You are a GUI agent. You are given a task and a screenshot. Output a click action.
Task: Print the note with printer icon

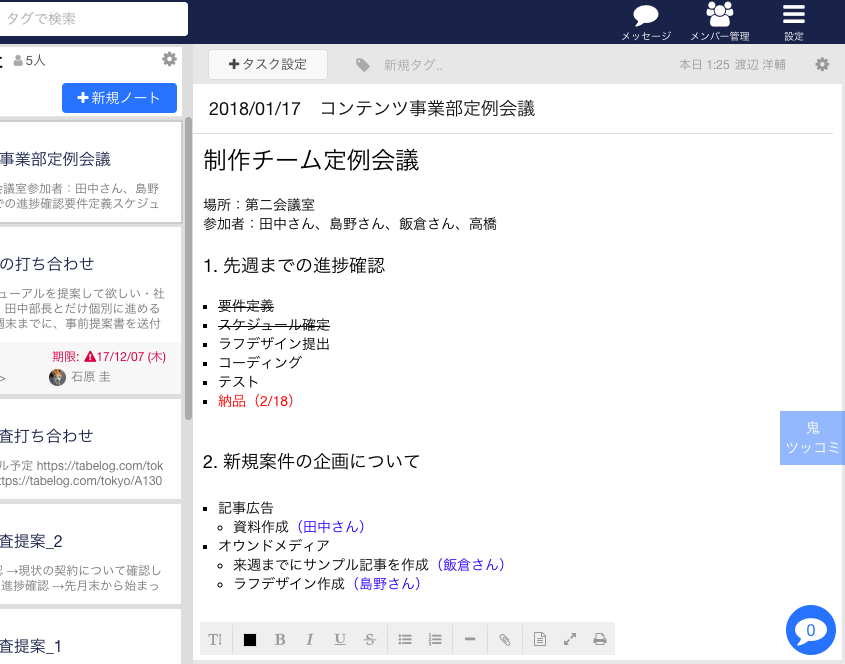pyautogui.click(x=600, y=640)
